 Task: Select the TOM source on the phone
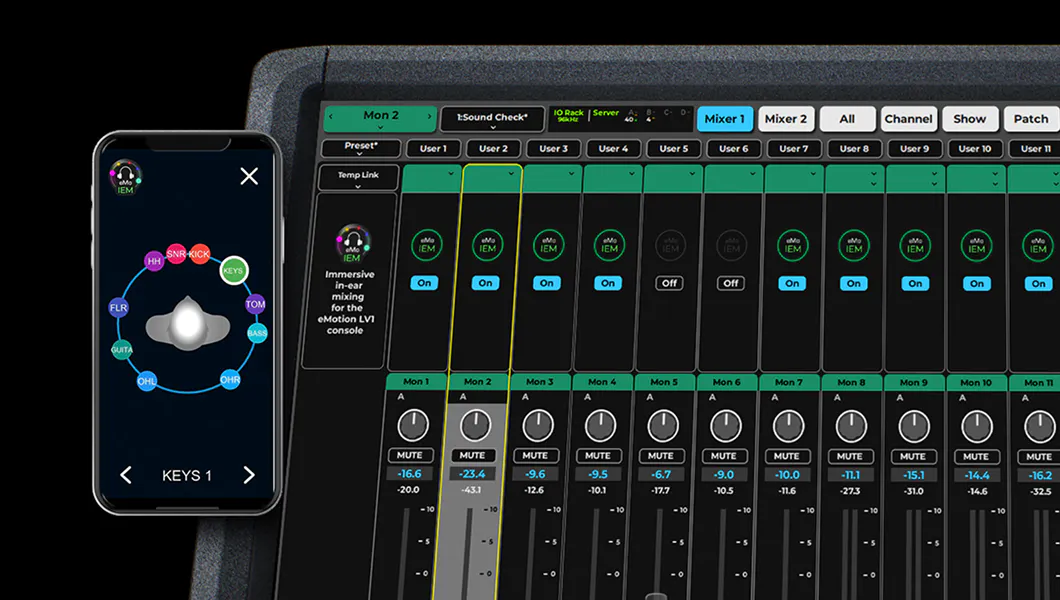[x=255, y=304]
